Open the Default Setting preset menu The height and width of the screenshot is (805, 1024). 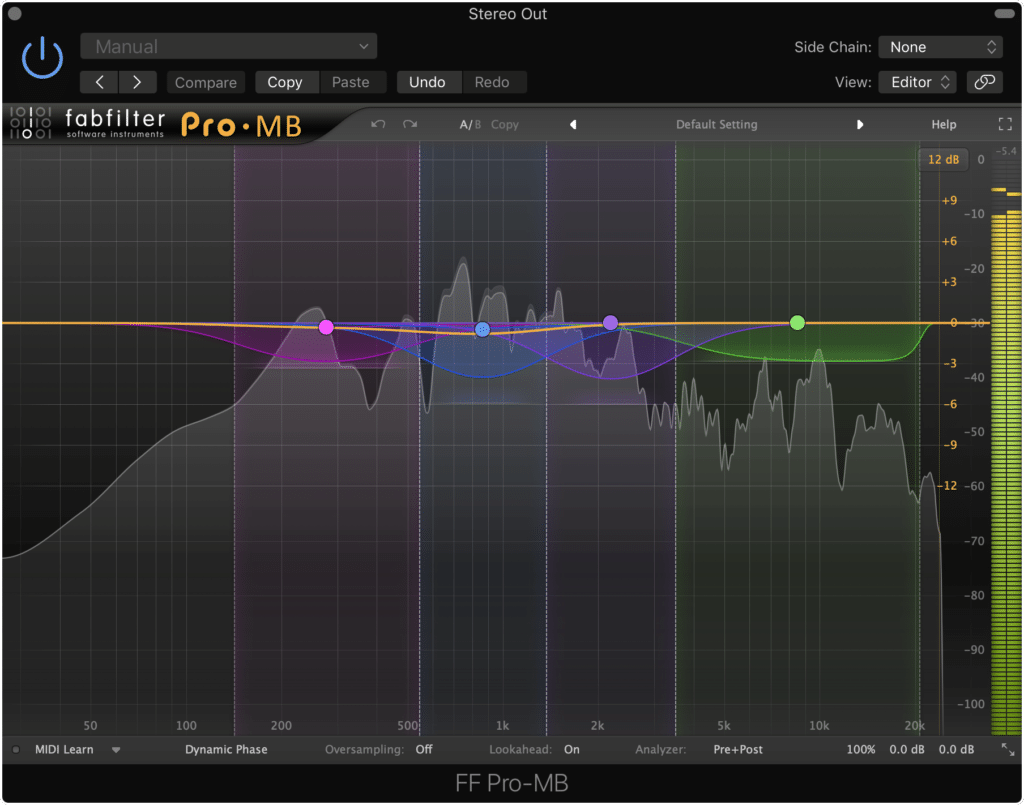click(716, 124)
